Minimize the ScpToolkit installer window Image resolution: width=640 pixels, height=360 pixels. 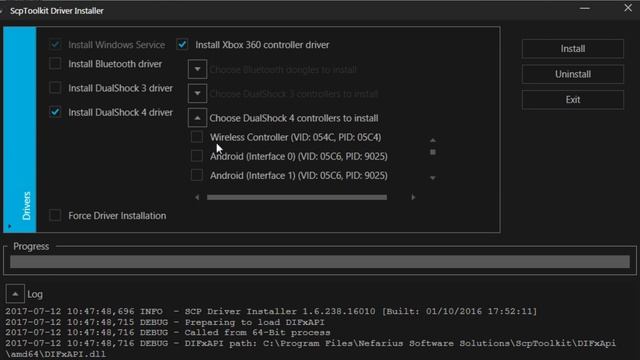tap(585, 8)
